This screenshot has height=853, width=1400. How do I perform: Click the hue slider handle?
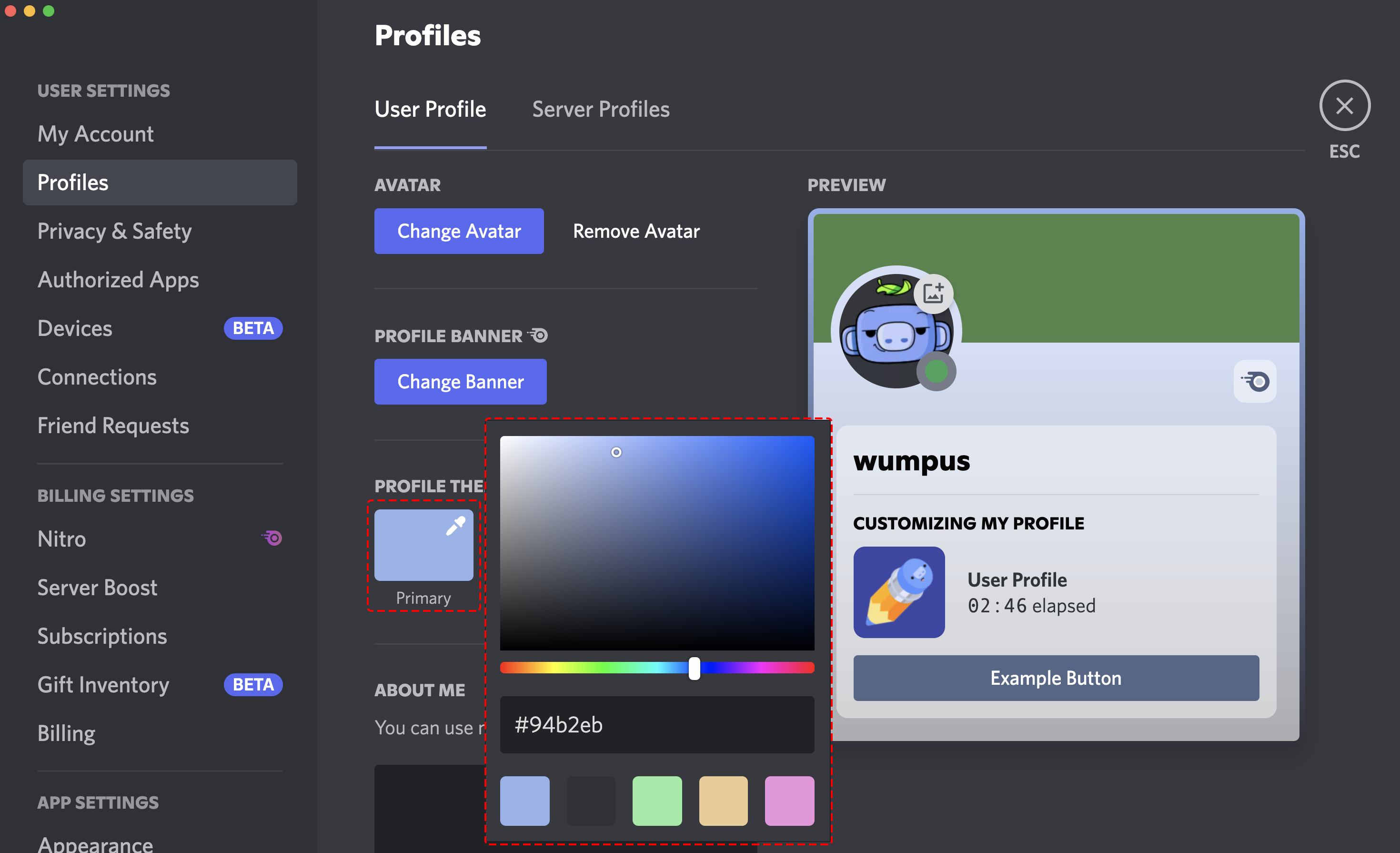pos(695,668)
